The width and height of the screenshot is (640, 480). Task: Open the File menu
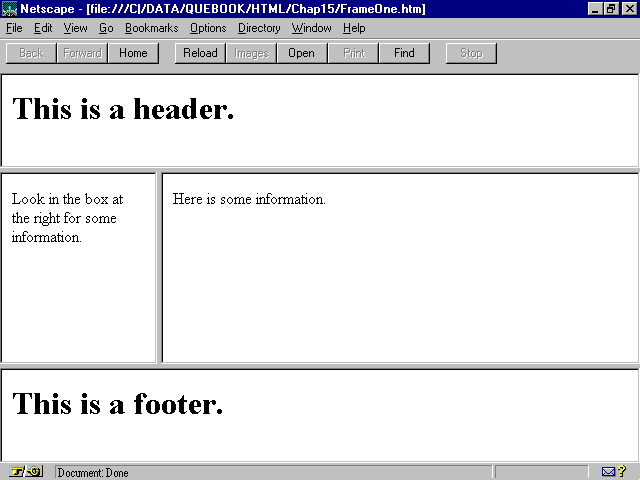point(14,28)
